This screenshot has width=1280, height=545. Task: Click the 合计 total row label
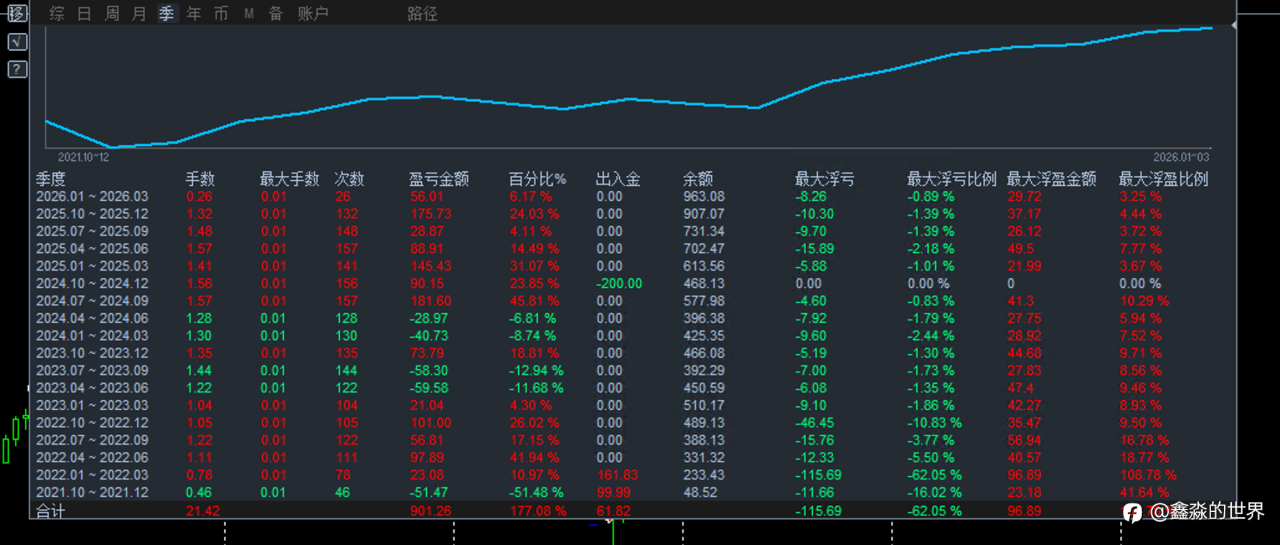pyautogui.click(x=49, y=511)
